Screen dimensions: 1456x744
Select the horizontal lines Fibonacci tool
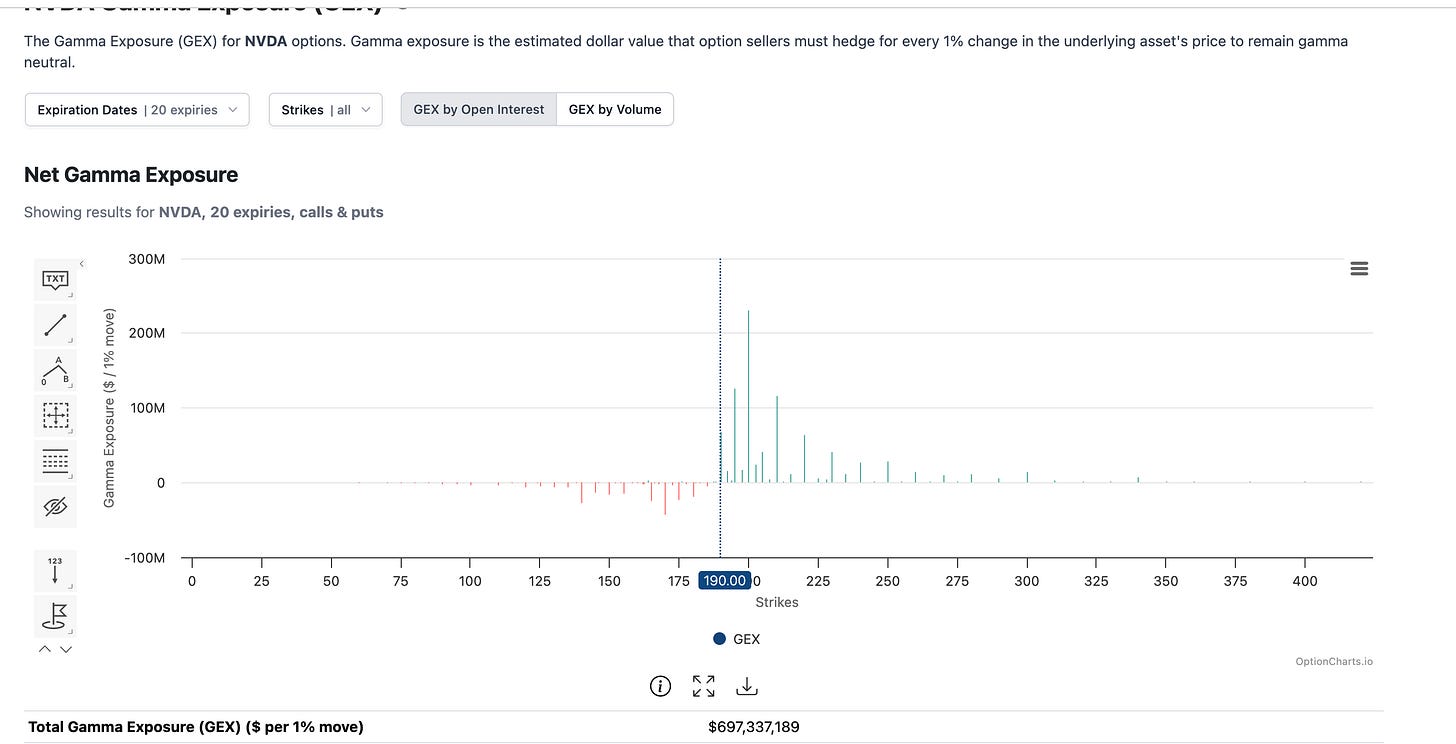(x=55, y=461)
